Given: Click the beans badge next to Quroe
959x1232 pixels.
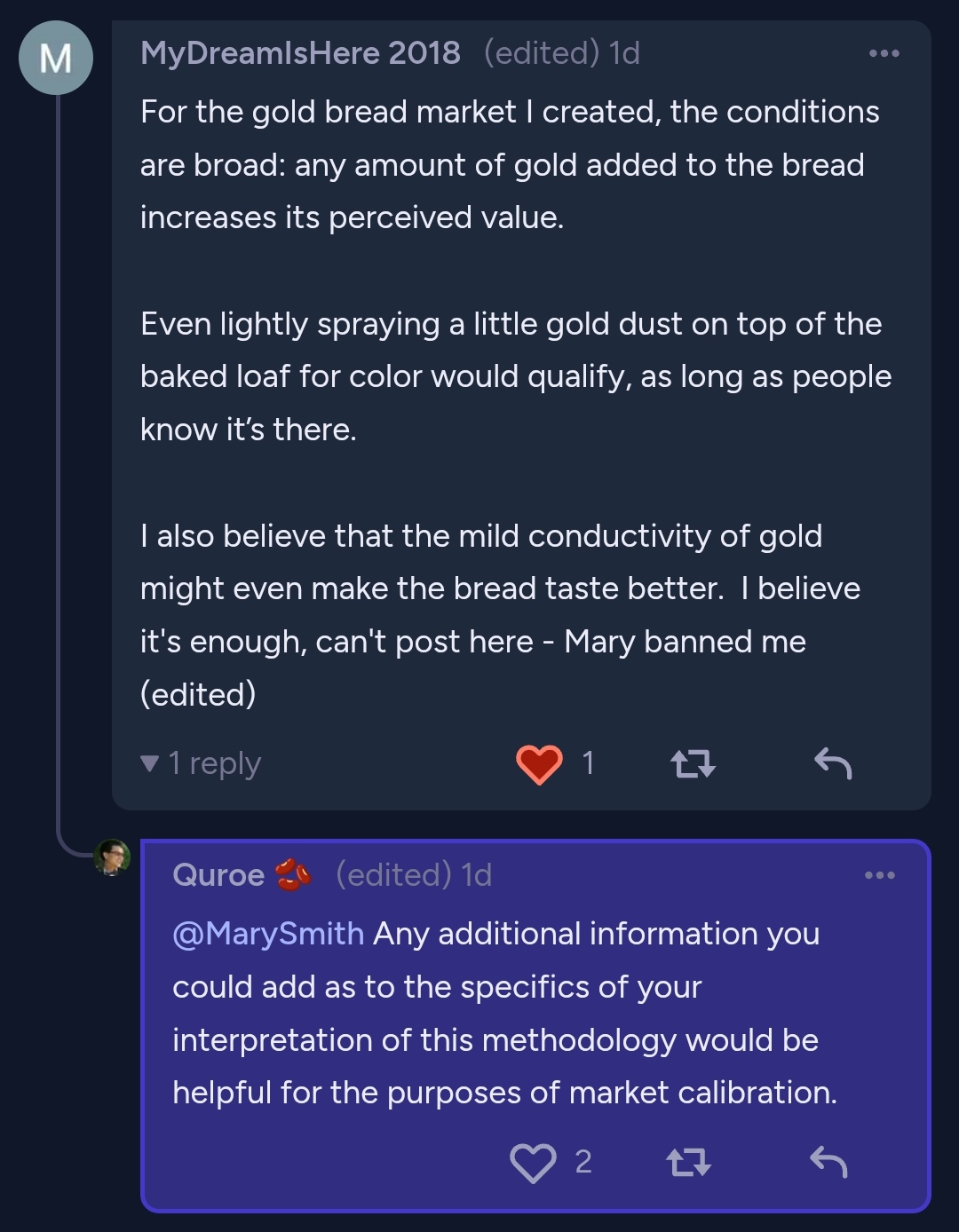Looking at the screenshot, I should coord(293,875).
